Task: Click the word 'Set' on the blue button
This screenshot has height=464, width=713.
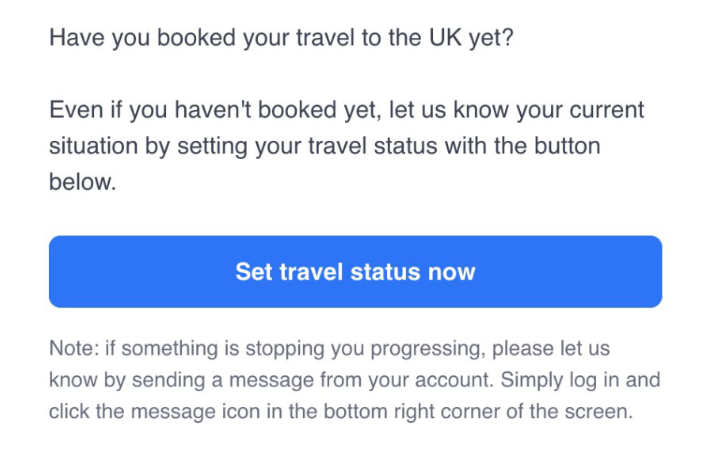Action: point(254,272)
